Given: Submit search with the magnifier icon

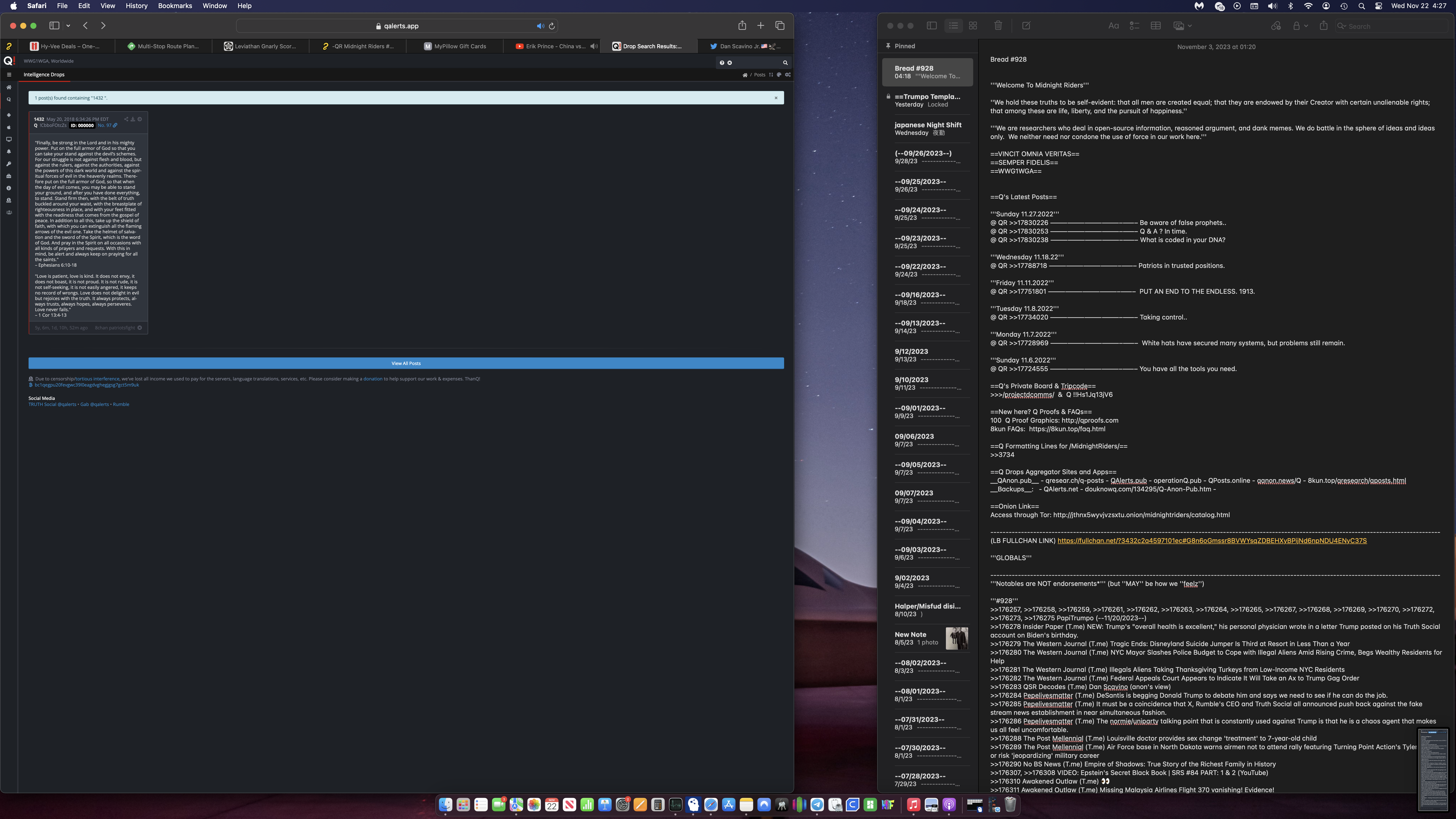Looking at the screenshot, I should (785, 63).
